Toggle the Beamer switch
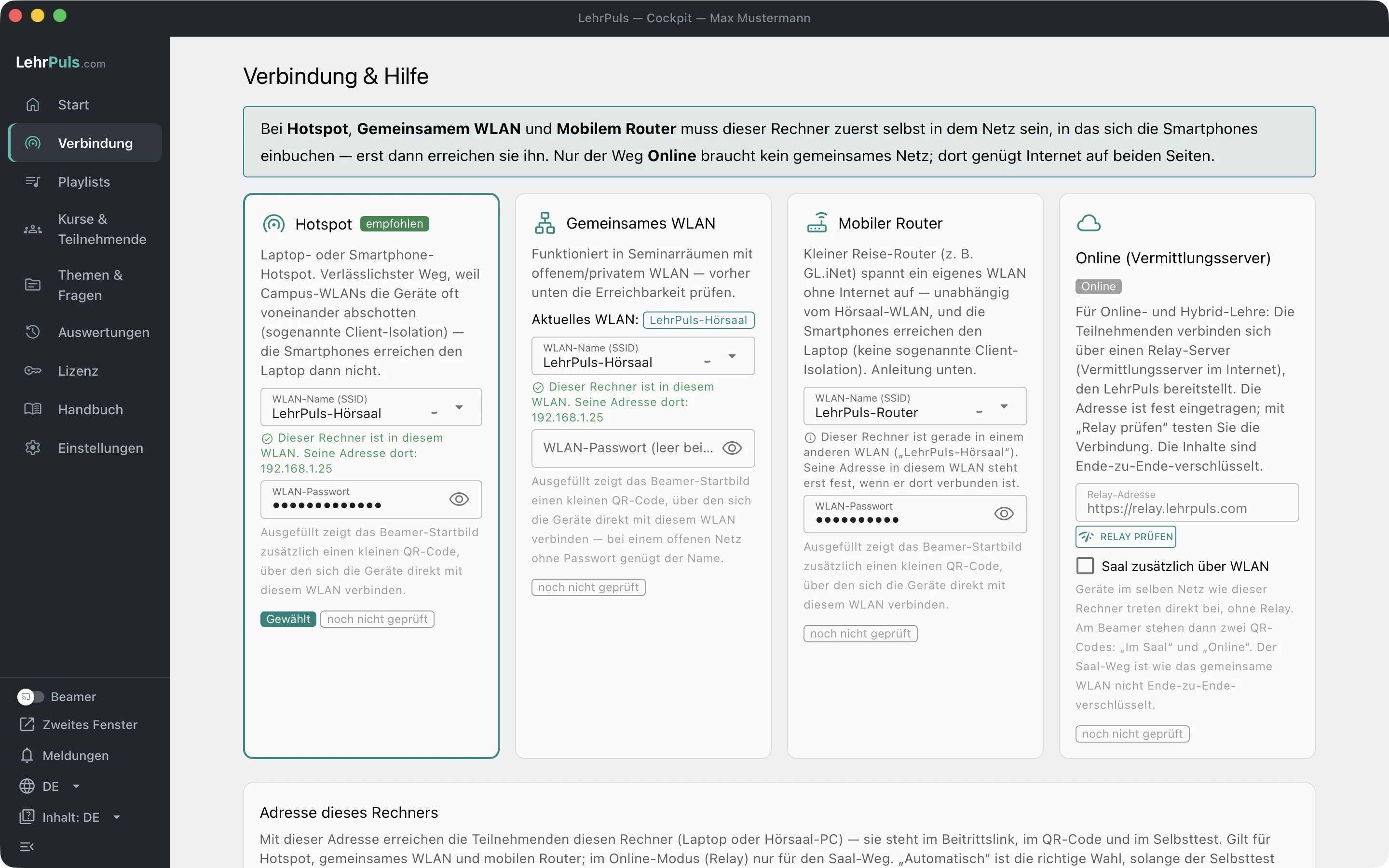Screen dimensions: 1389x868 pos(30,696)
